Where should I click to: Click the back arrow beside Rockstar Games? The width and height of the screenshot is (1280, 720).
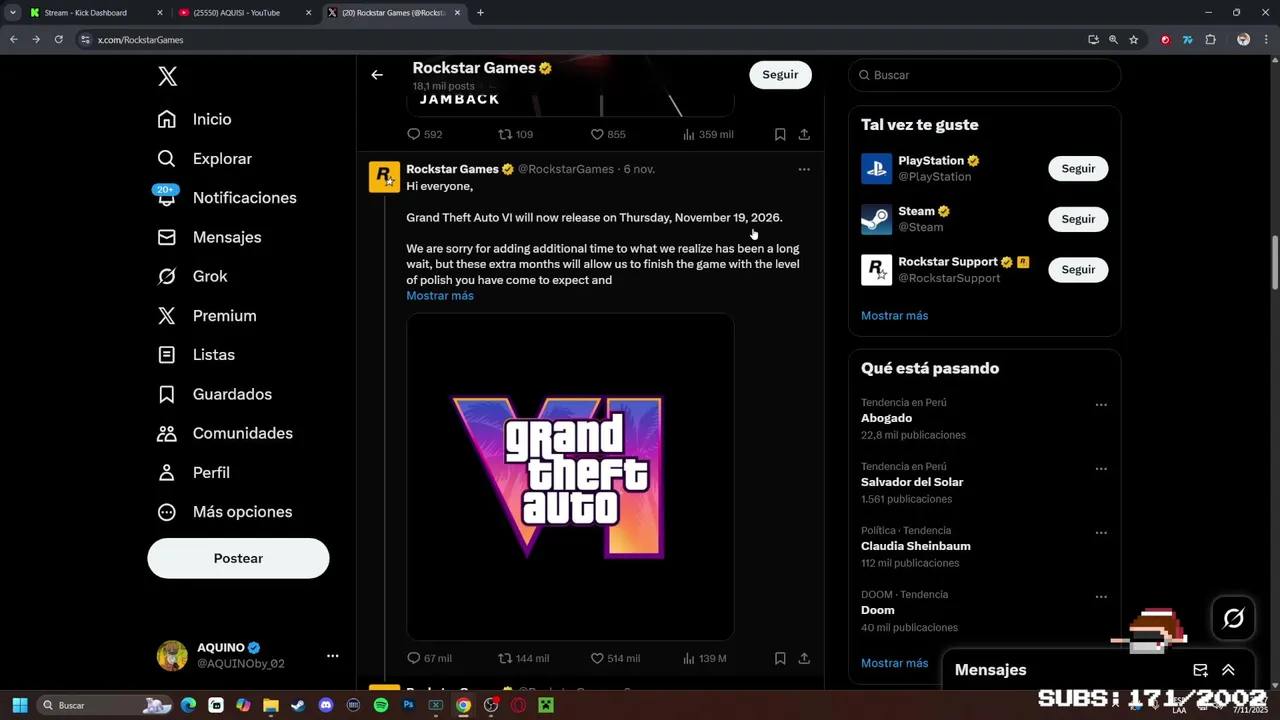[377, 75]
